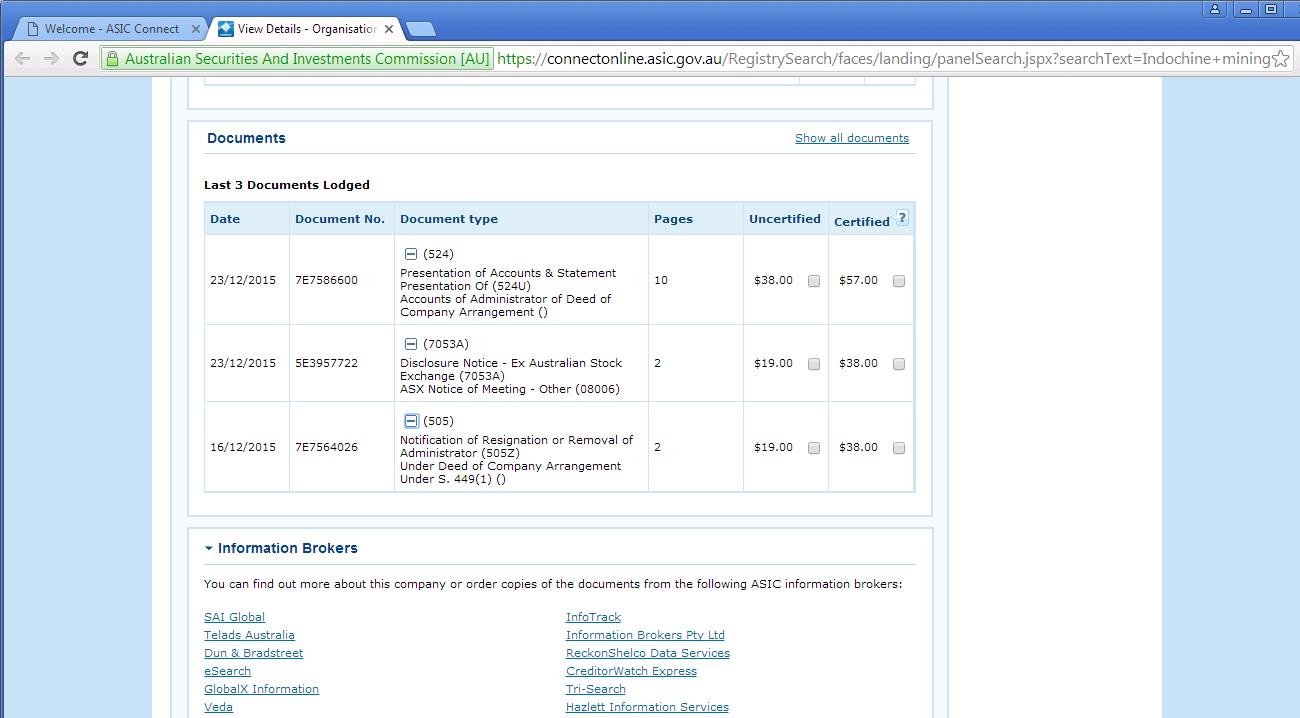Image resolution: width=1300 pixels, height=718 pixels.
Task: Open a new browser tab
Action: tap(421, 29)
